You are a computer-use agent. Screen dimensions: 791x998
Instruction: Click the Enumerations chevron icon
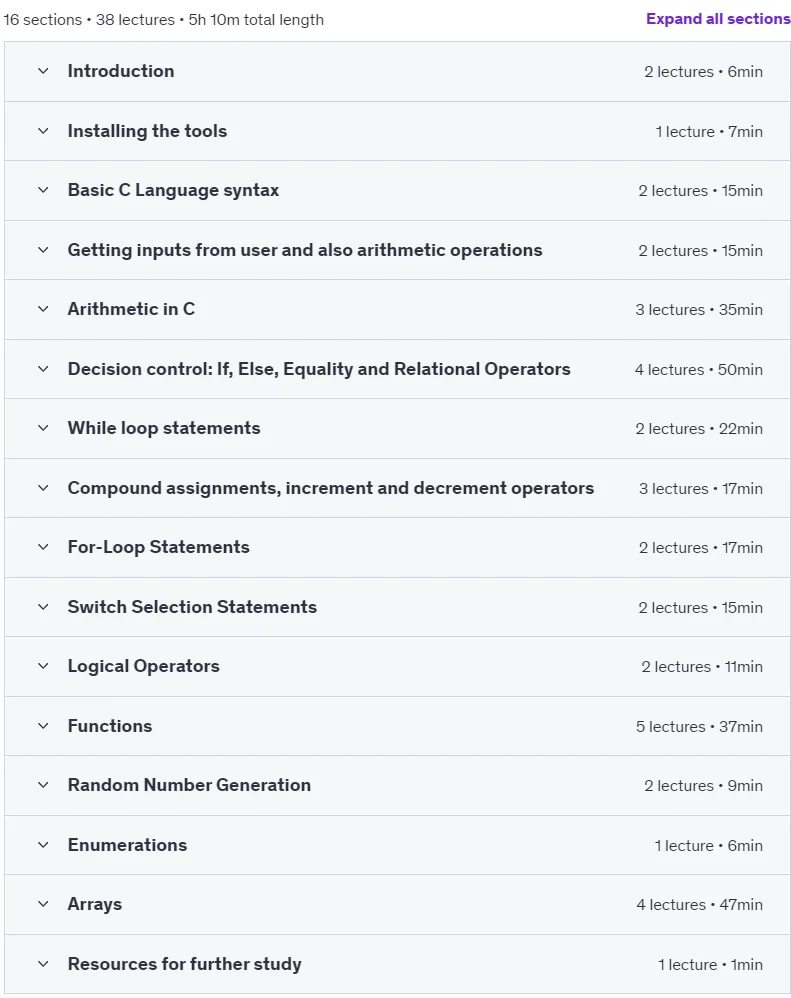(x=43, y=845)
